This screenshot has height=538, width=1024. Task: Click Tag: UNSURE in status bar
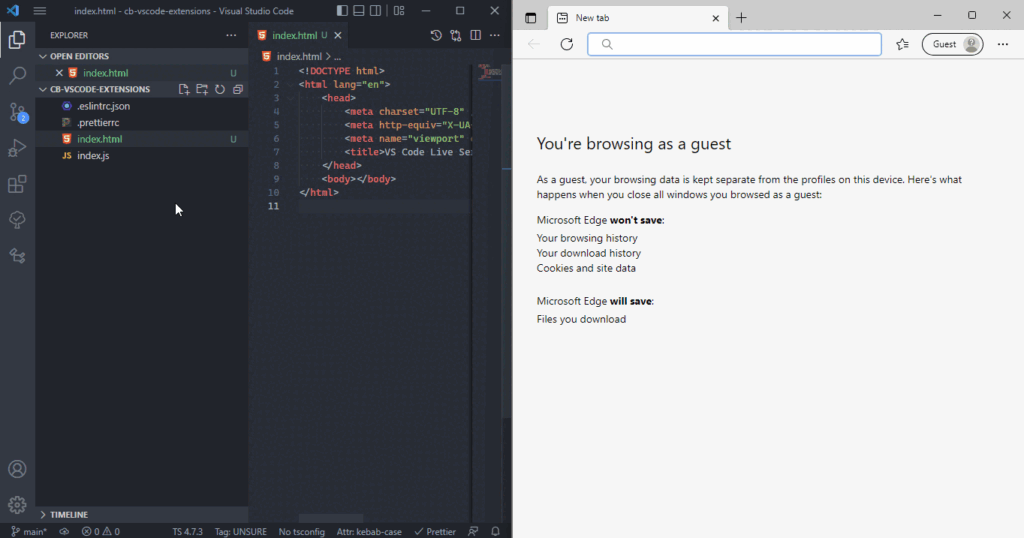click(241, 531)
